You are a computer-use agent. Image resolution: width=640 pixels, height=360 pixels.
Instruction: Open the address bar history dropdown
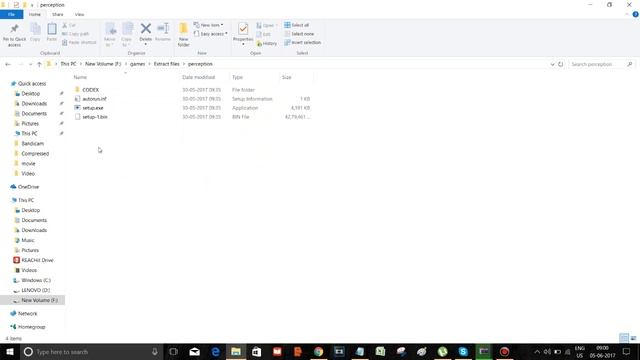pyautogui.click(x=552, y=64)
